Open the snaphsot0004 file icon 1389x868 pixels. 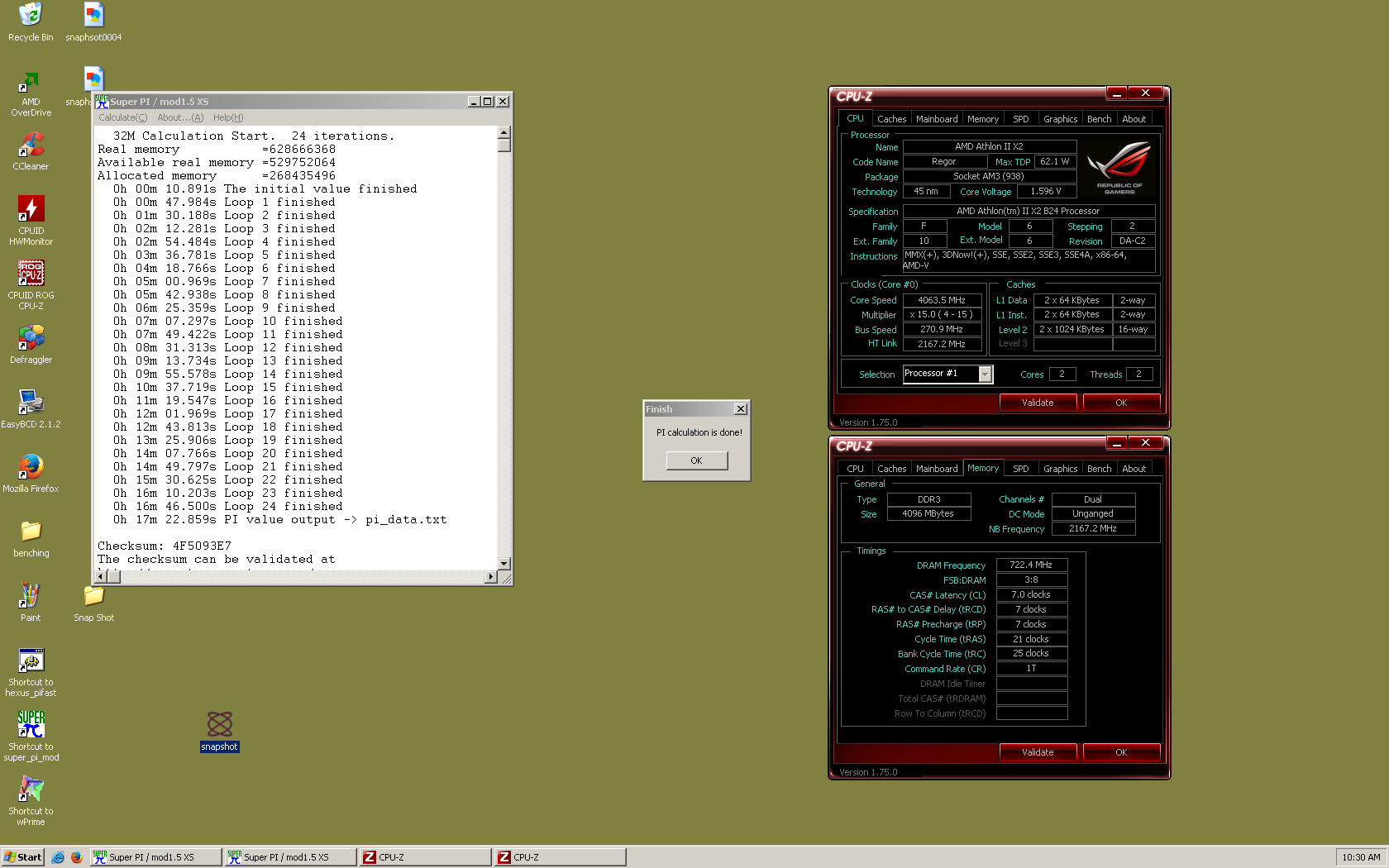click(93, 22)
